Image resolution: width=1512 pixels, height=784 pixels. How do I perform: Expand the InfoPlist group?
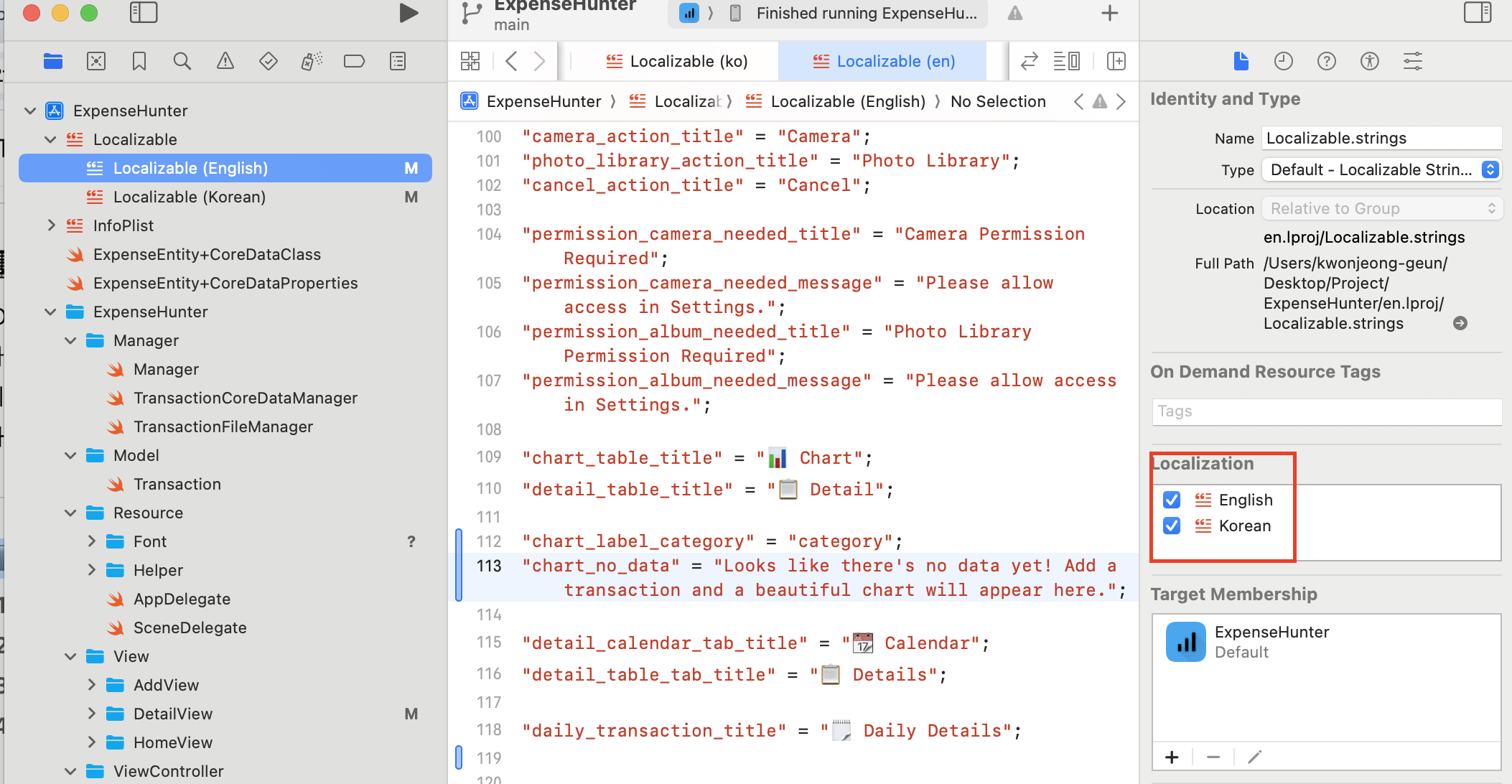pos(50,225)
